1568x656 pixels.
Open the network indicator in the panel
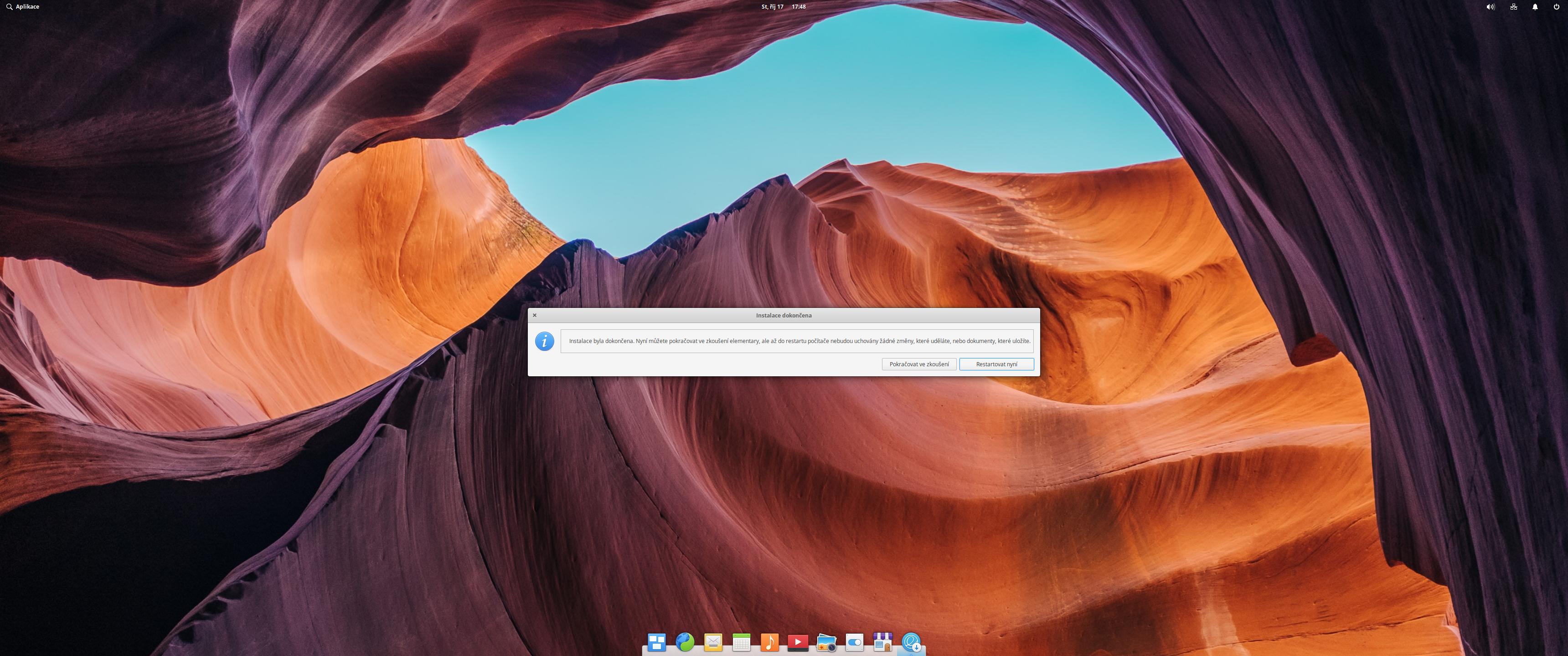coord(1513,7)
